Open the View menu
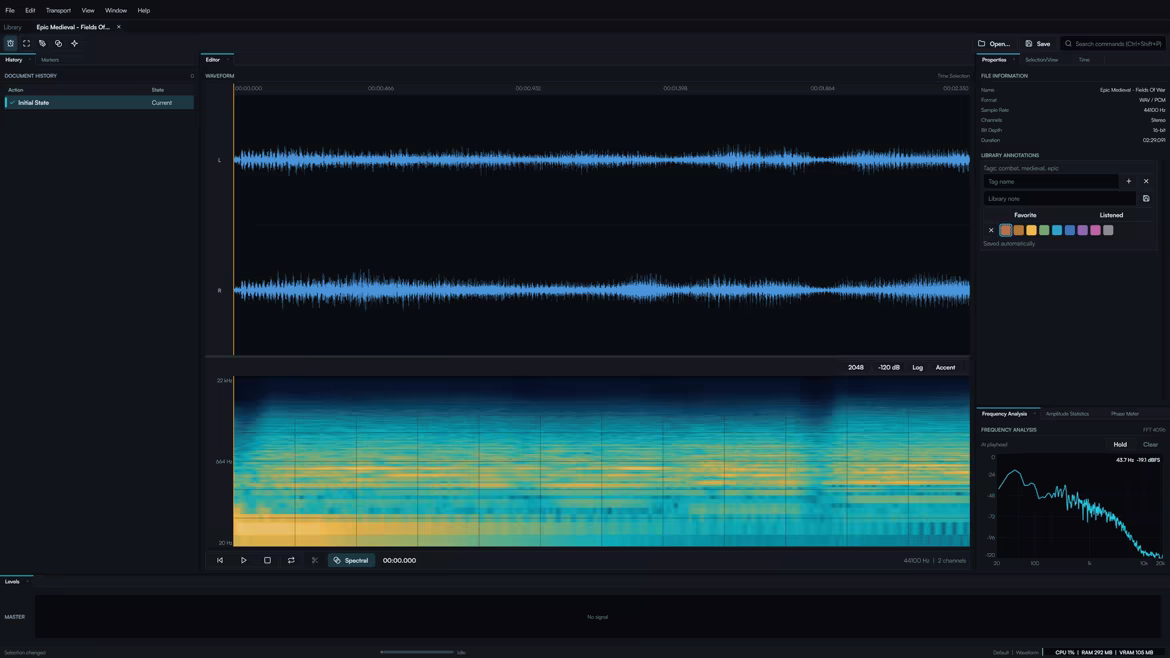Screen dimensions: 1170x658 88,10
